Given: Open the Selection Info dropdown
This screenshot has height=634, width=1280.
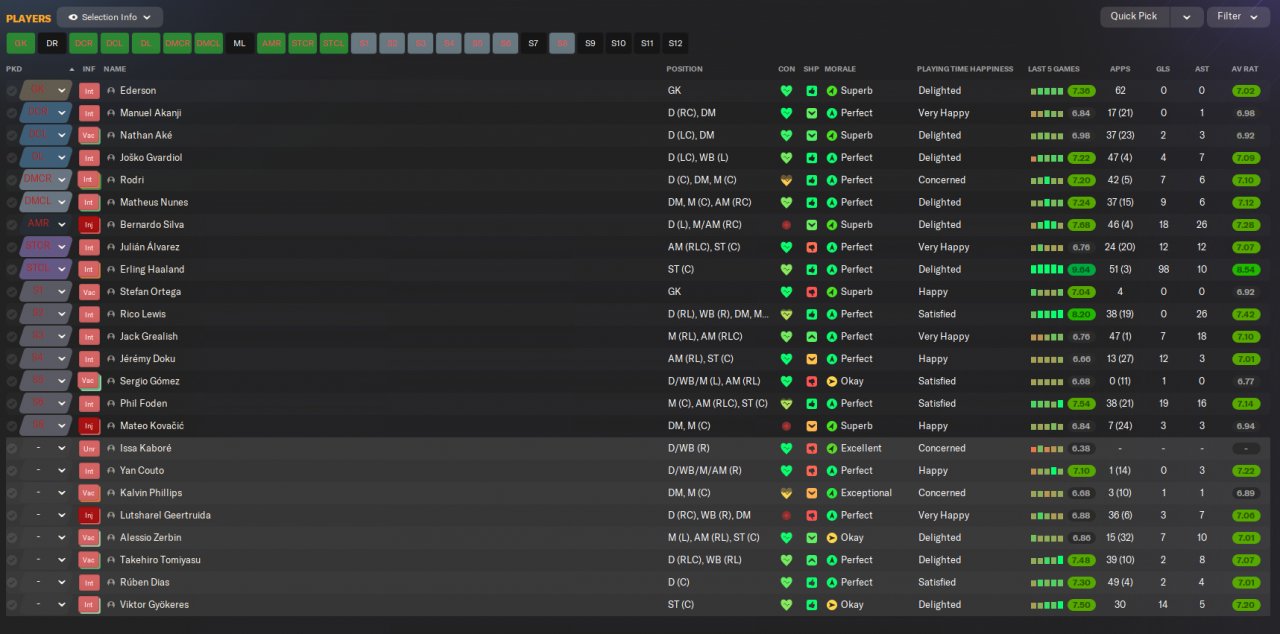Looking at the screenshot, I should point(110,17).
